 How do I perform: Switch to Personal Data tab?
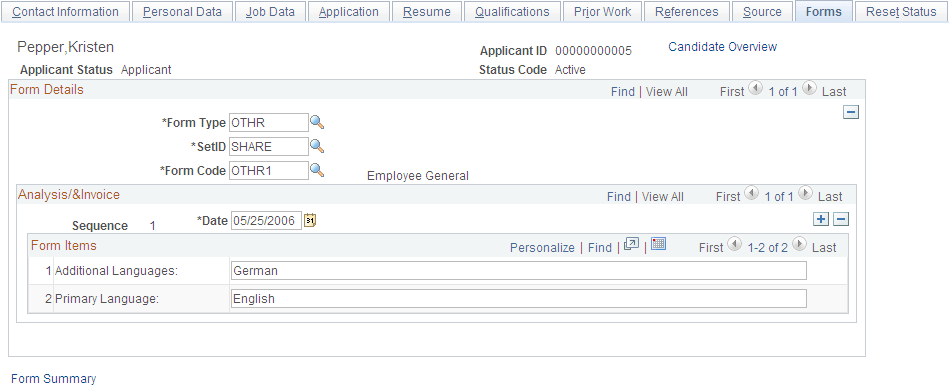182,12
